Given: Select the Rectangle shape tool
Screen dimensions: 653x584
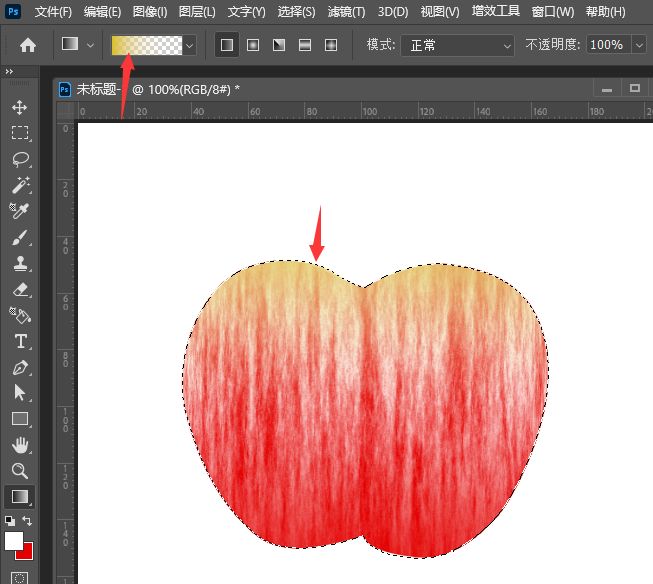Looking at the screenshot, I should coord(20,419).
